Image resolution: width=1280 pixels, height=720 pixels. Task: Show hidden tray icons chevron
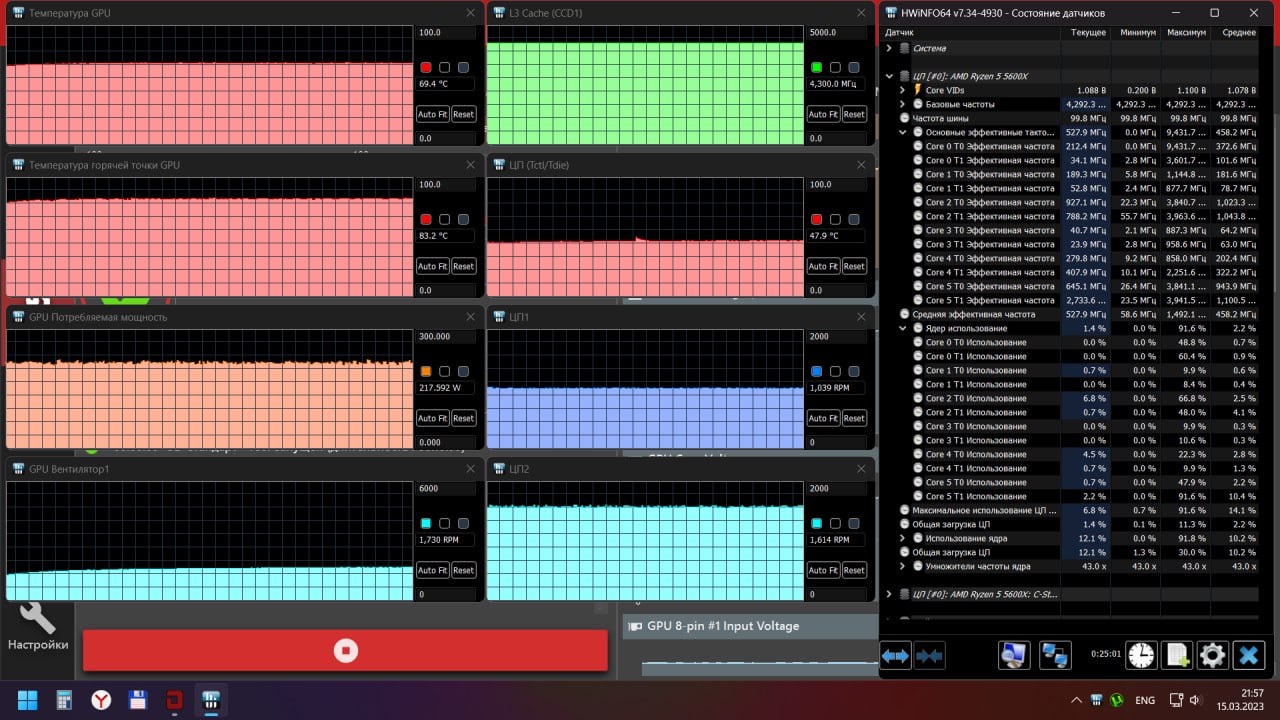click(x=1076, y=700)
